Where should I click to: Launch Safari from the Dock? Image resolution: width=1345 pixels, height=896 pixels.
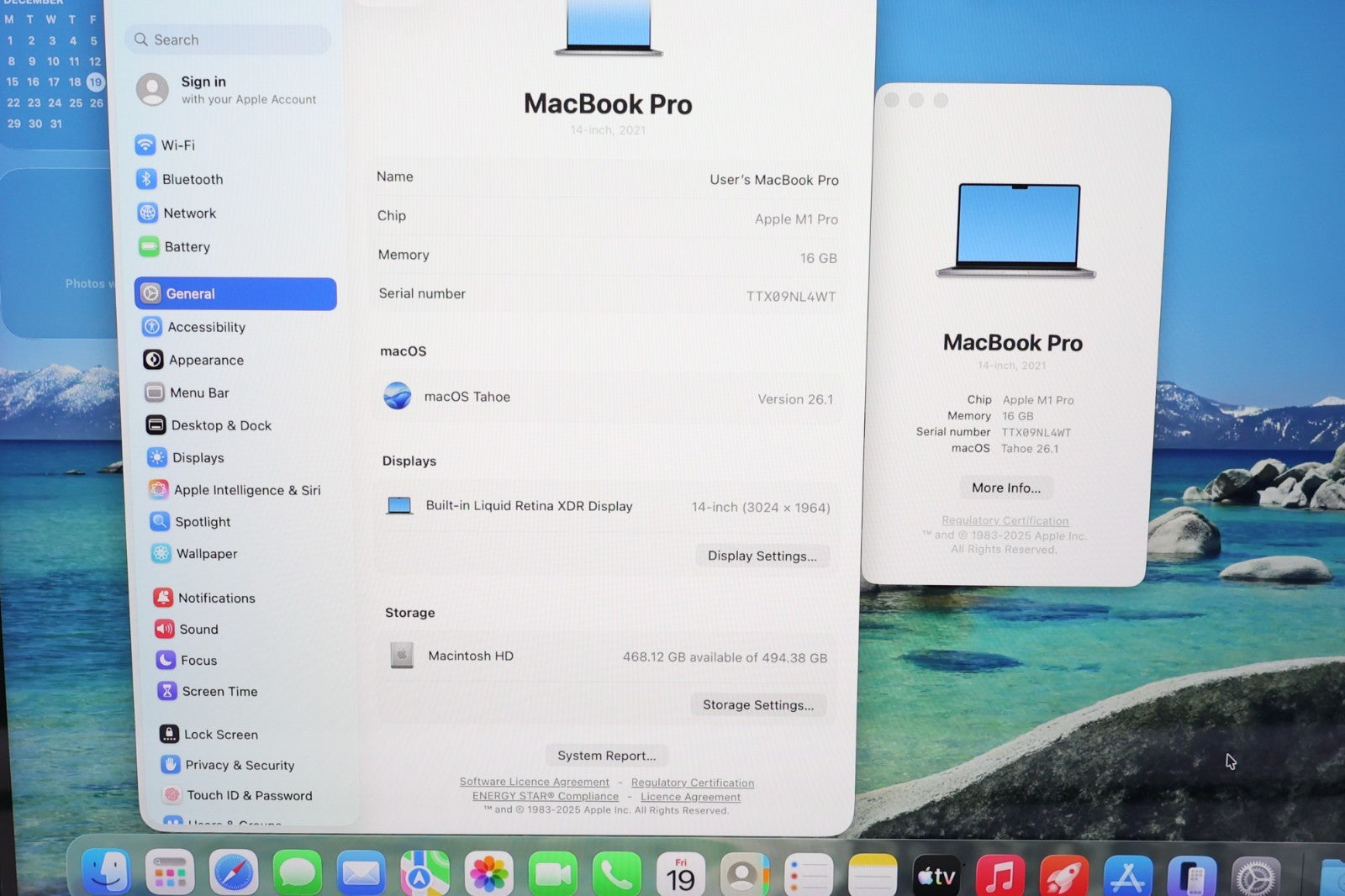pos(233,874)
